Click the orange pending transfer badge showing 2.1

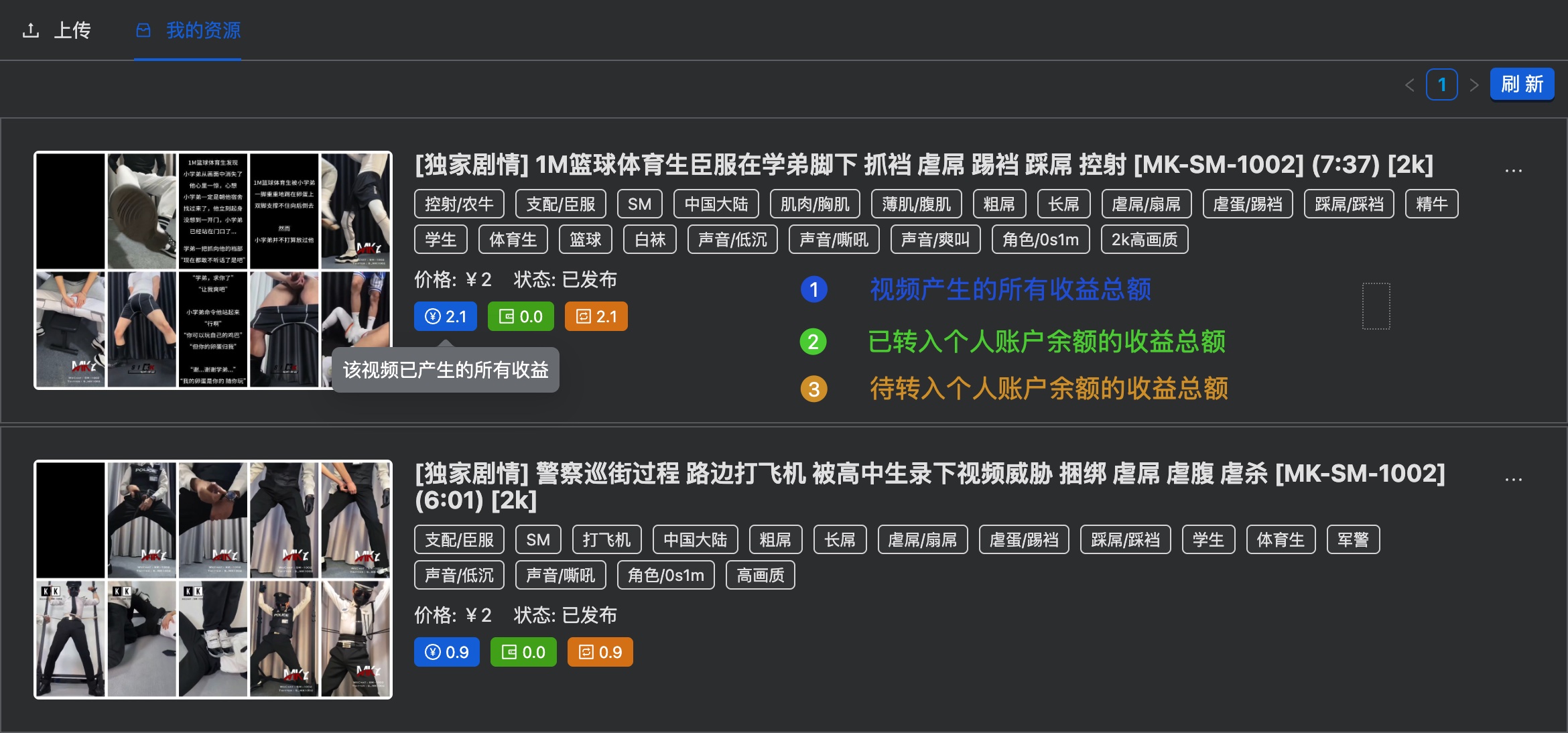click(x=595, y=316)
